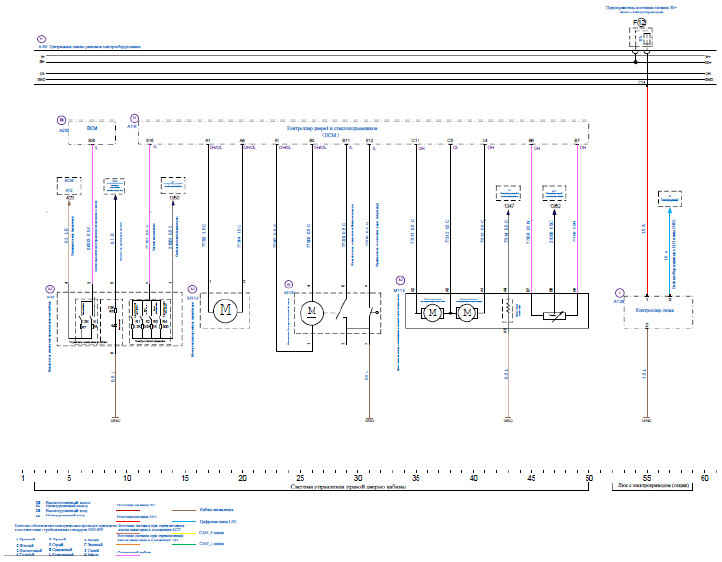
Task: Click the left switch contact near pin B11
Action: (x=343, y=310)
